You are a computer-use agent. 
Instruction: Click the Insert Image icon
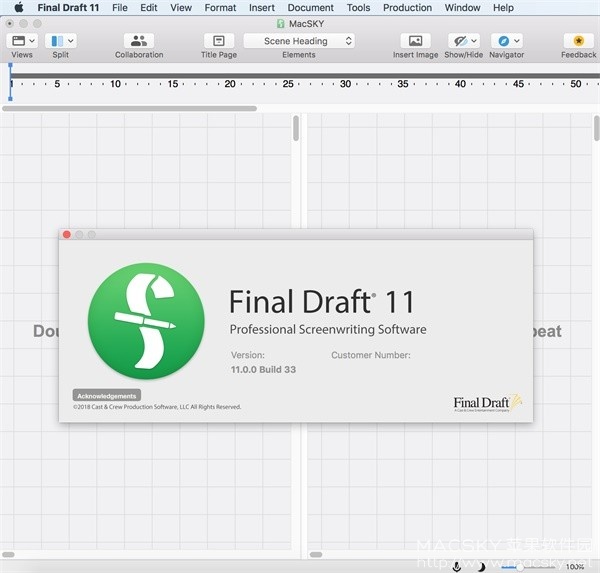[x=415, y=41]
